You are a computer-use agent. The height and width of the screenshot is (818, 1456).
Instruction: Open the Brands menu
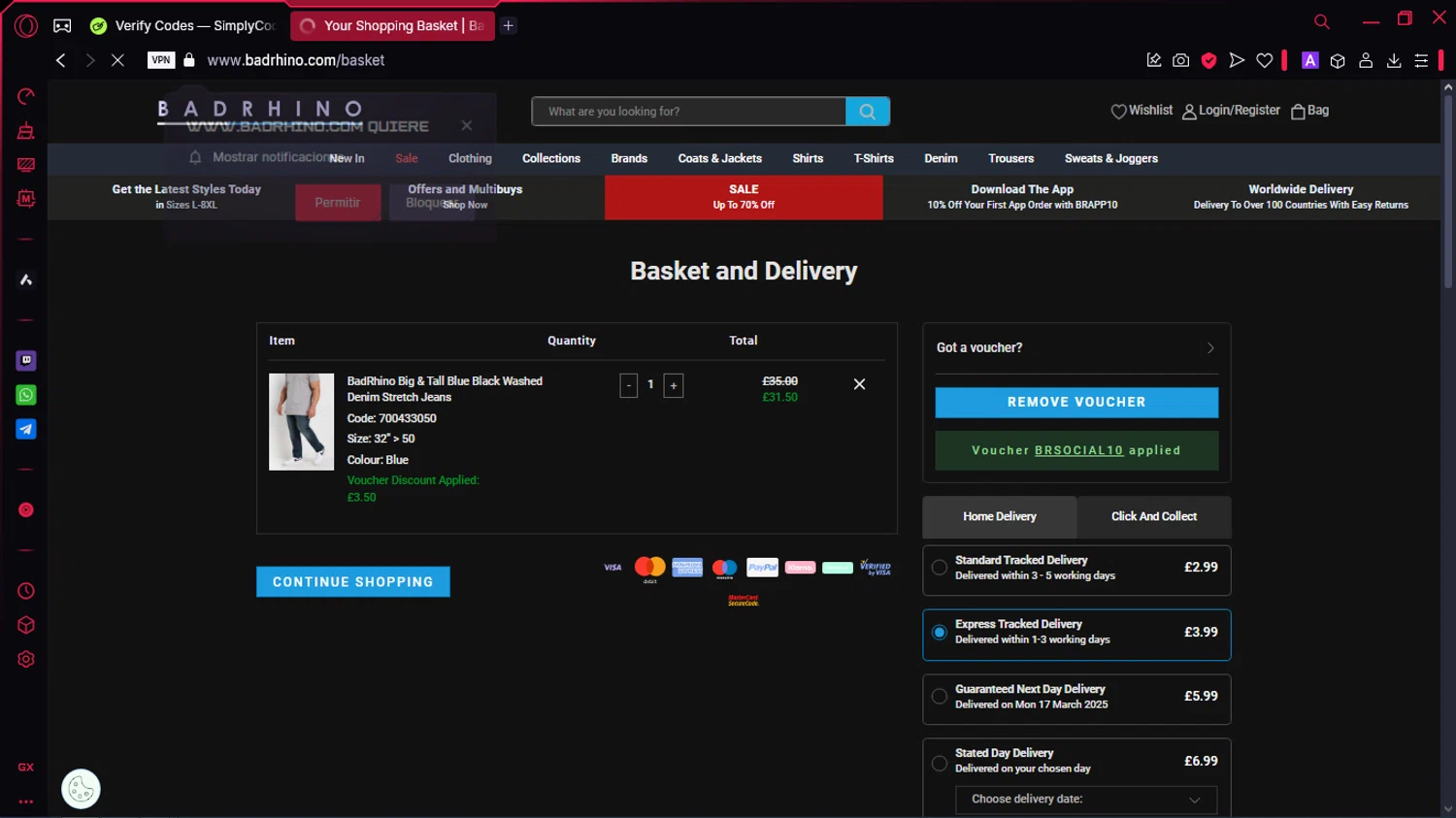(629, 159)
